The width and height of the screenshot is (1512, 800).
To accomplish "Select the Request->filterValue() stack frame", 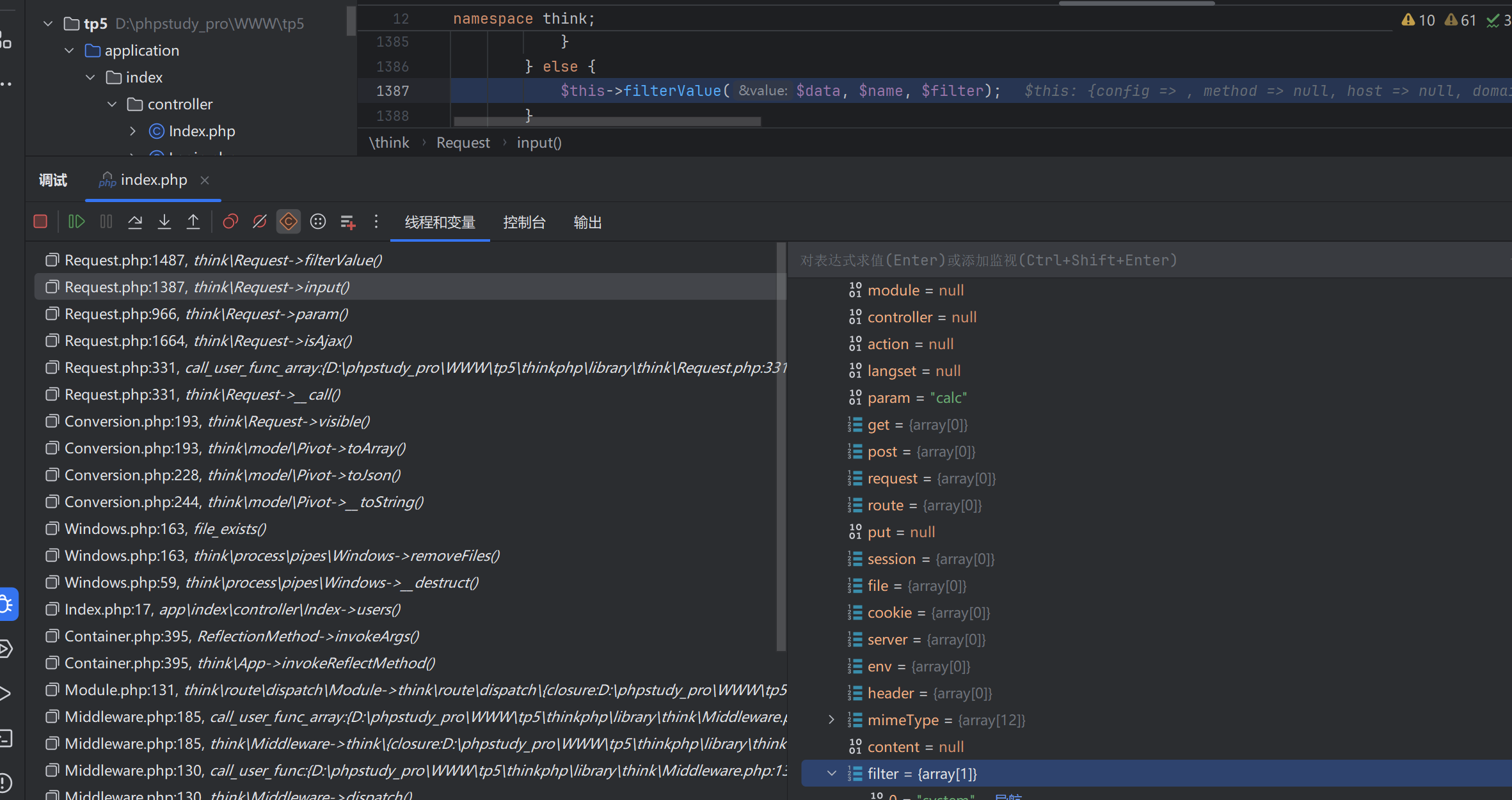I will [x=223, y=260].
